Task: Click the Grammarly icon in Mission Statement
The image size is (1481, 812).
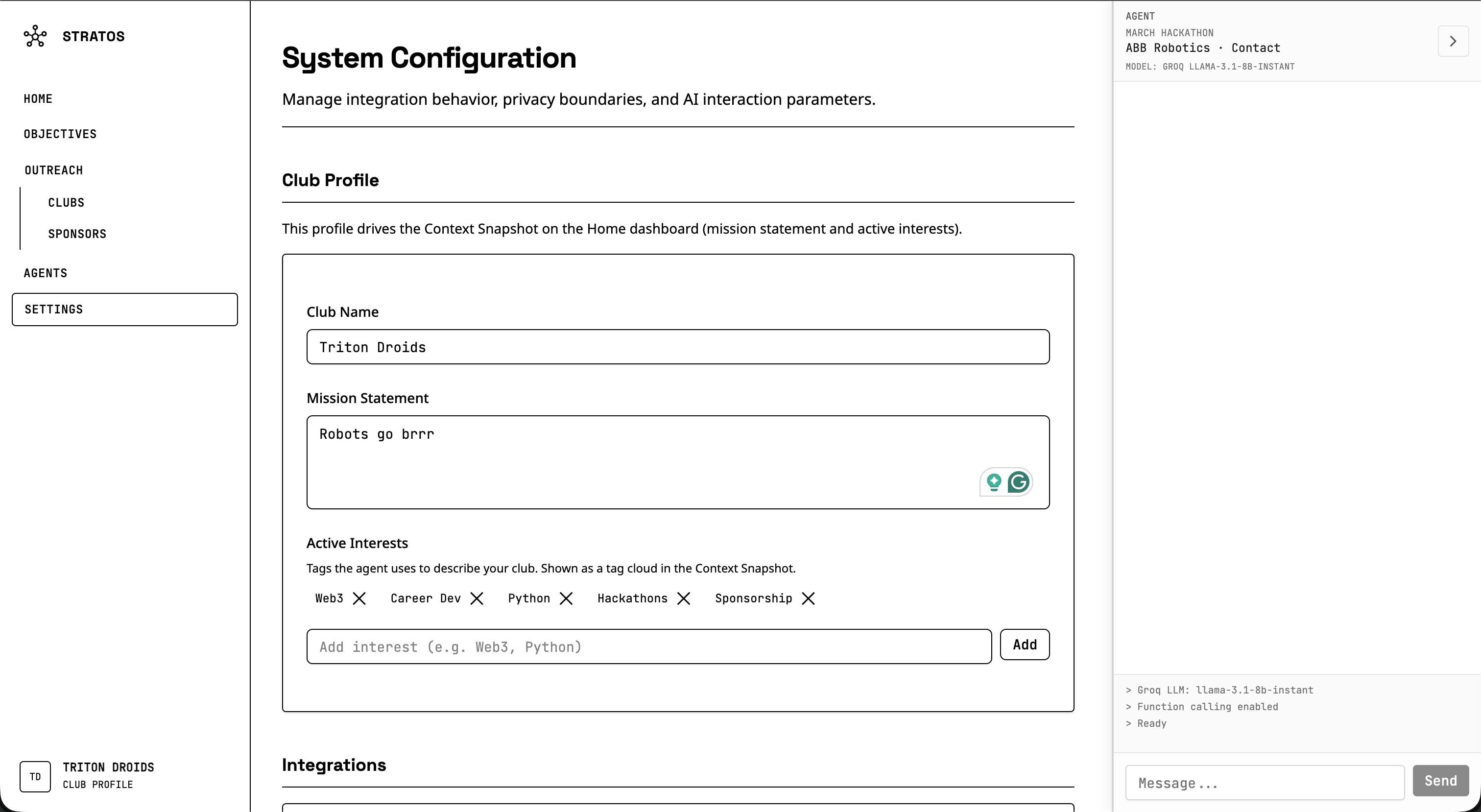Action: click(x=1018, y=482)
